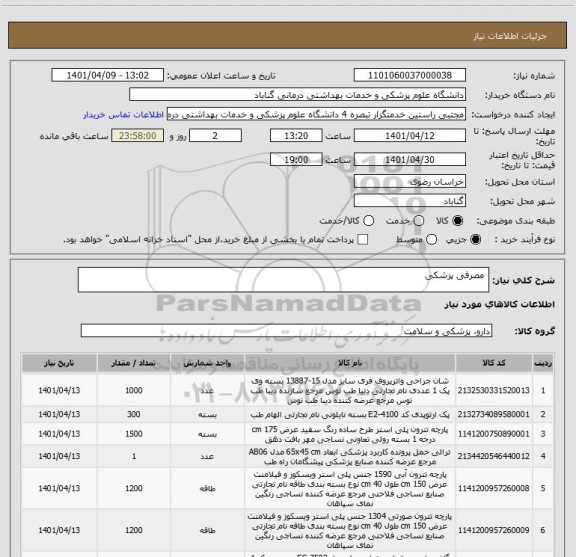Click the white Tetron fabric item name in row 3
The width and height of the screenshot is (576, 557).
(x=350, y=434)
